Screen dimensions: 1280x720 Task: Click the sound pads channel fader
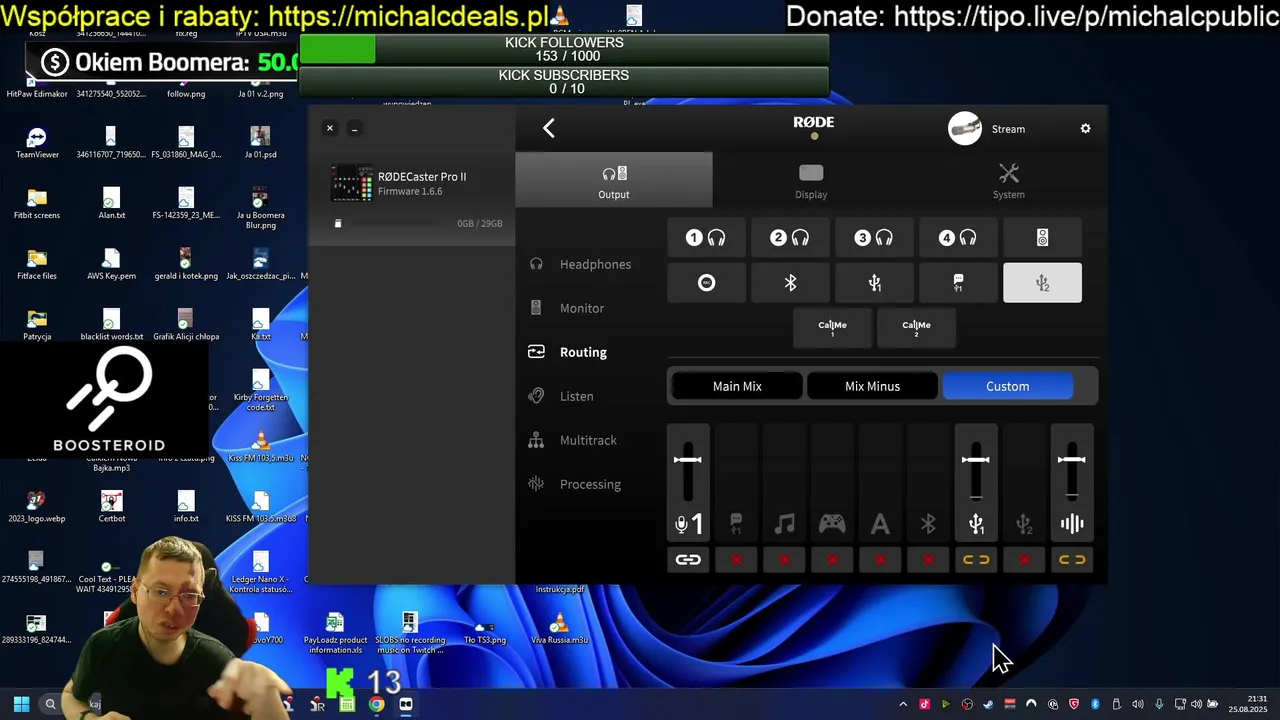(1072, 460)
